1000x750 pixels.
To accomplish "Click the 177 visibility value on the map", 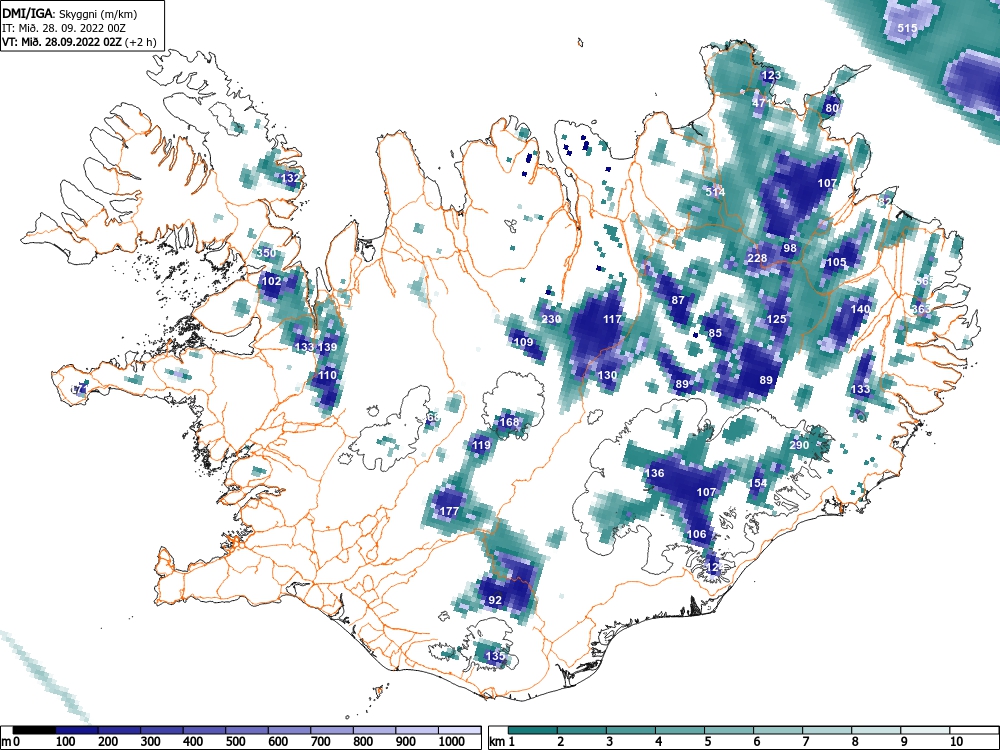I will coord(450,511).
